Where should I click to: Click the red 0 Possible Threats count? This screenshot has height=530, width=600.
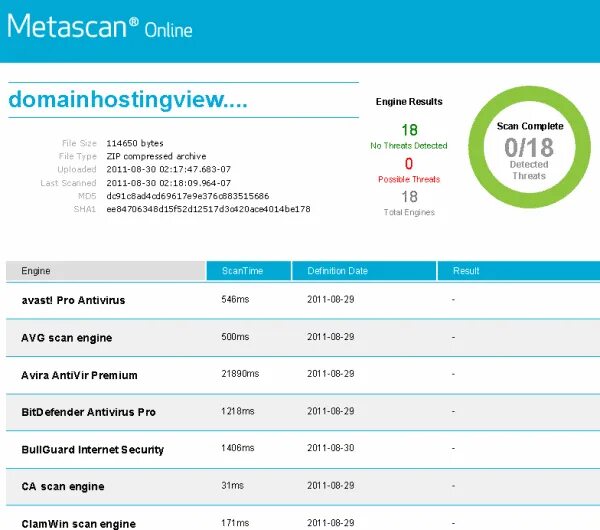tap(409, 164)
